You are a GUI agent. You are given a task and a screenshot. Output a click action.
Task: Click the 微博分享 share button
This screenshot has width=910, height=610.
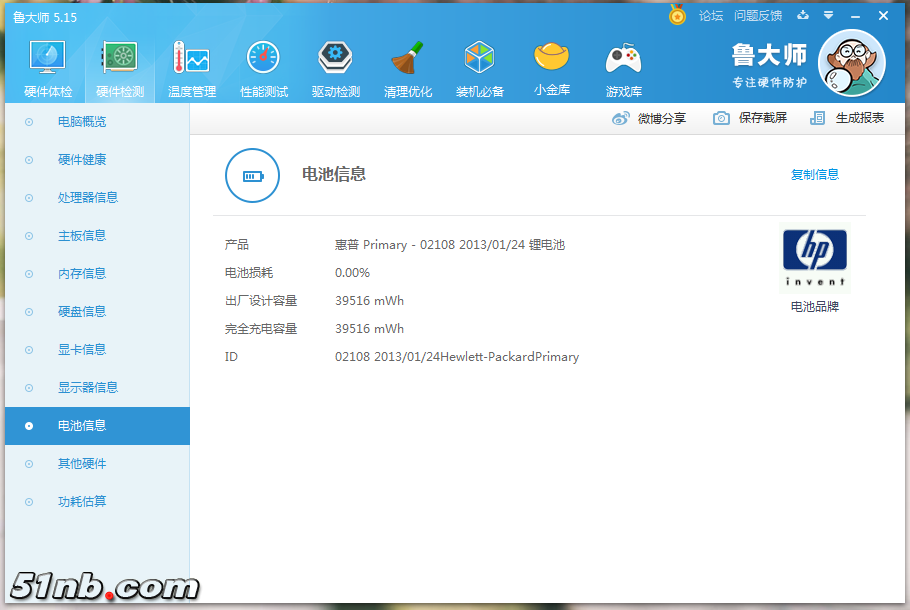tap(649, 118)
